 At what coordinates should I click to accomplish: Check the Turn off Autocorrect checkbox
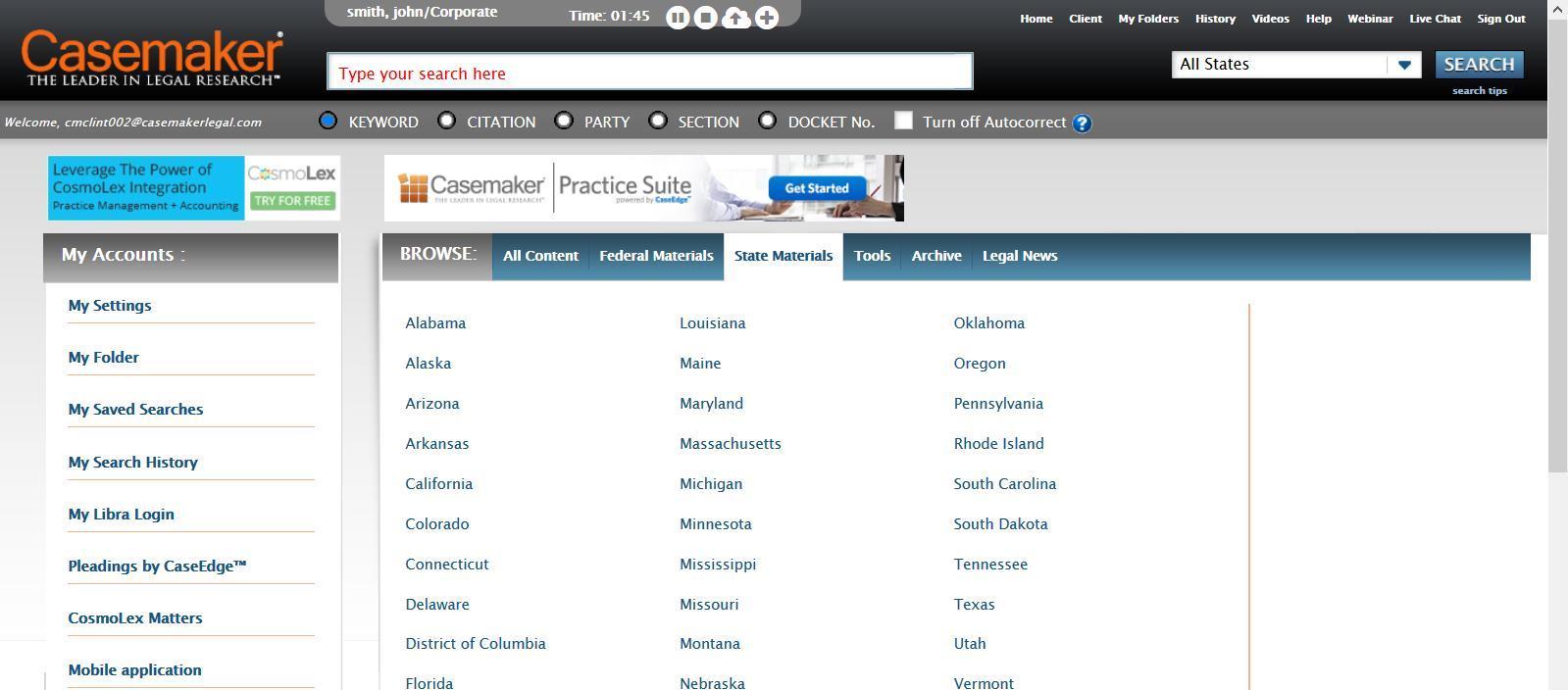pyautogui.click(x=904, y=121)
